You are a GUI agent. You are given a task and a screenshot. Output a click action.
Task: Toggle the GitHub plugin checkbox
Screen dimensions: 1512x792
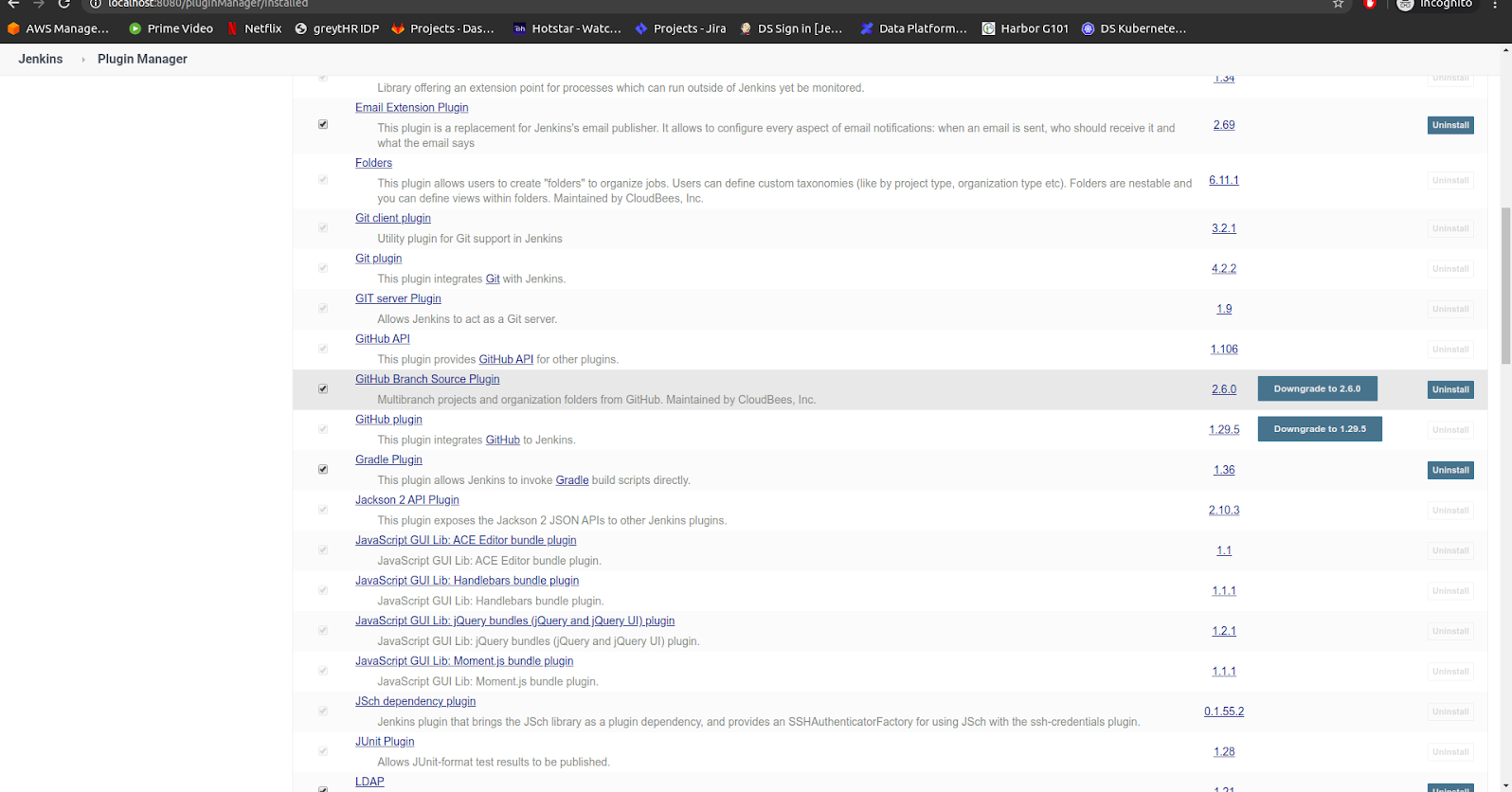click(x=323, y=429)
